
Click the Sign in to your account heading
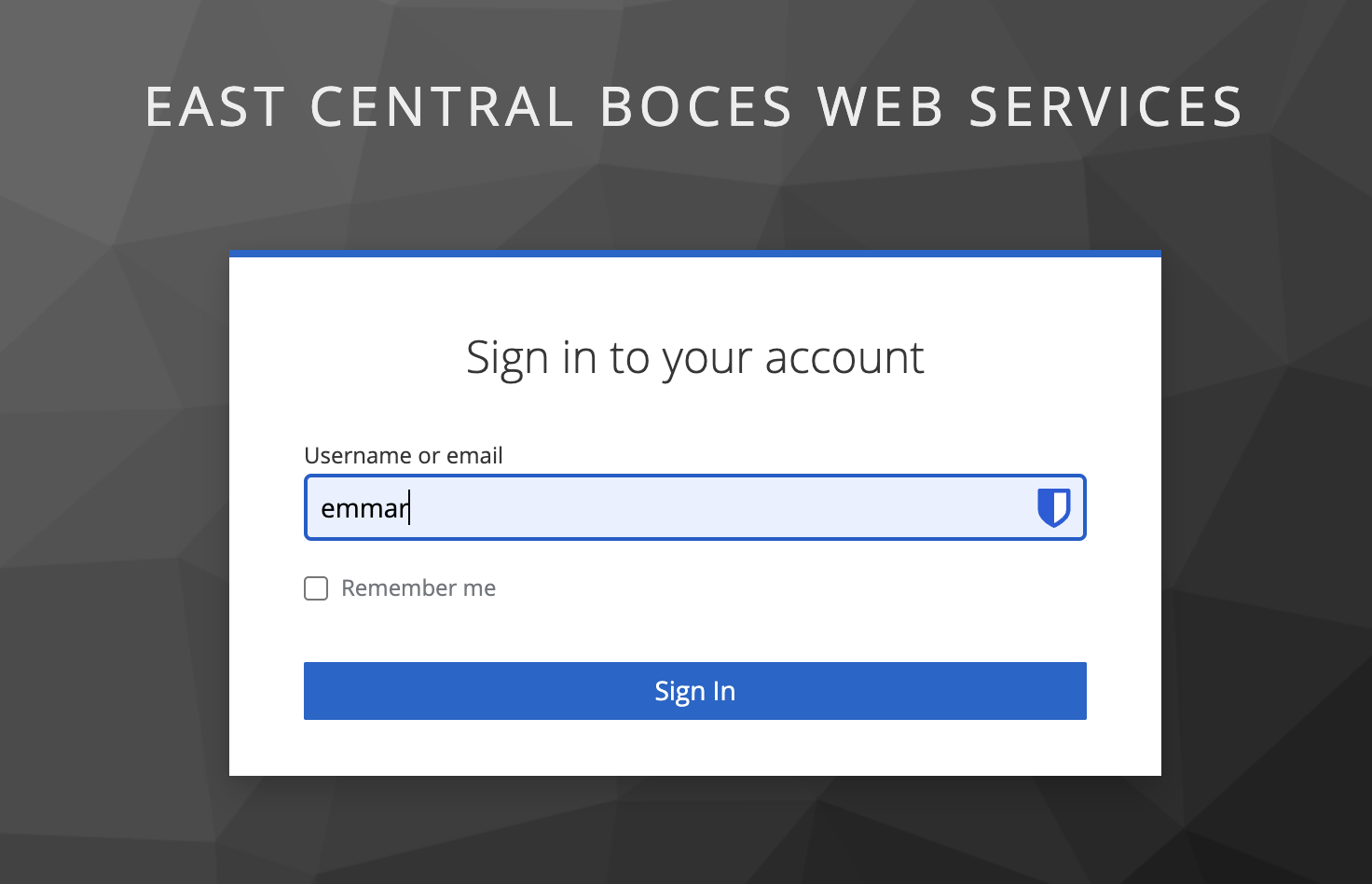(x=694, y=357)
